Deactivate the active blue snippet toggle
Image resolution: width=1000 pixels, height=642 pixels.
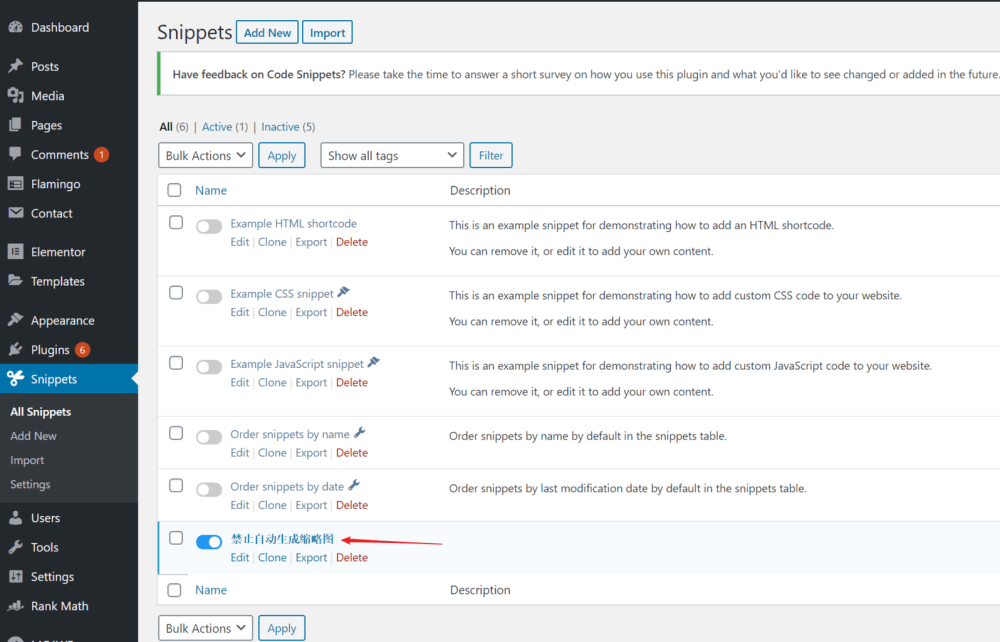209,542
